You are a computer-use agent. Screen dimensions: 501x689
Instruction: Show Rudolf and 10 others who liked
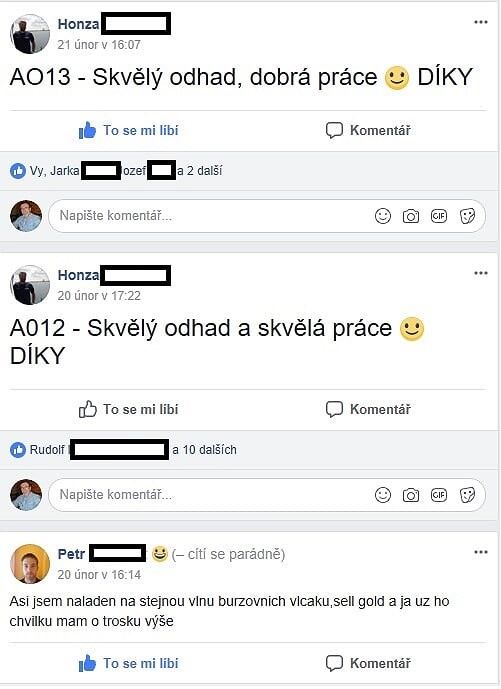pyautogui.click(x=123, y=450)
